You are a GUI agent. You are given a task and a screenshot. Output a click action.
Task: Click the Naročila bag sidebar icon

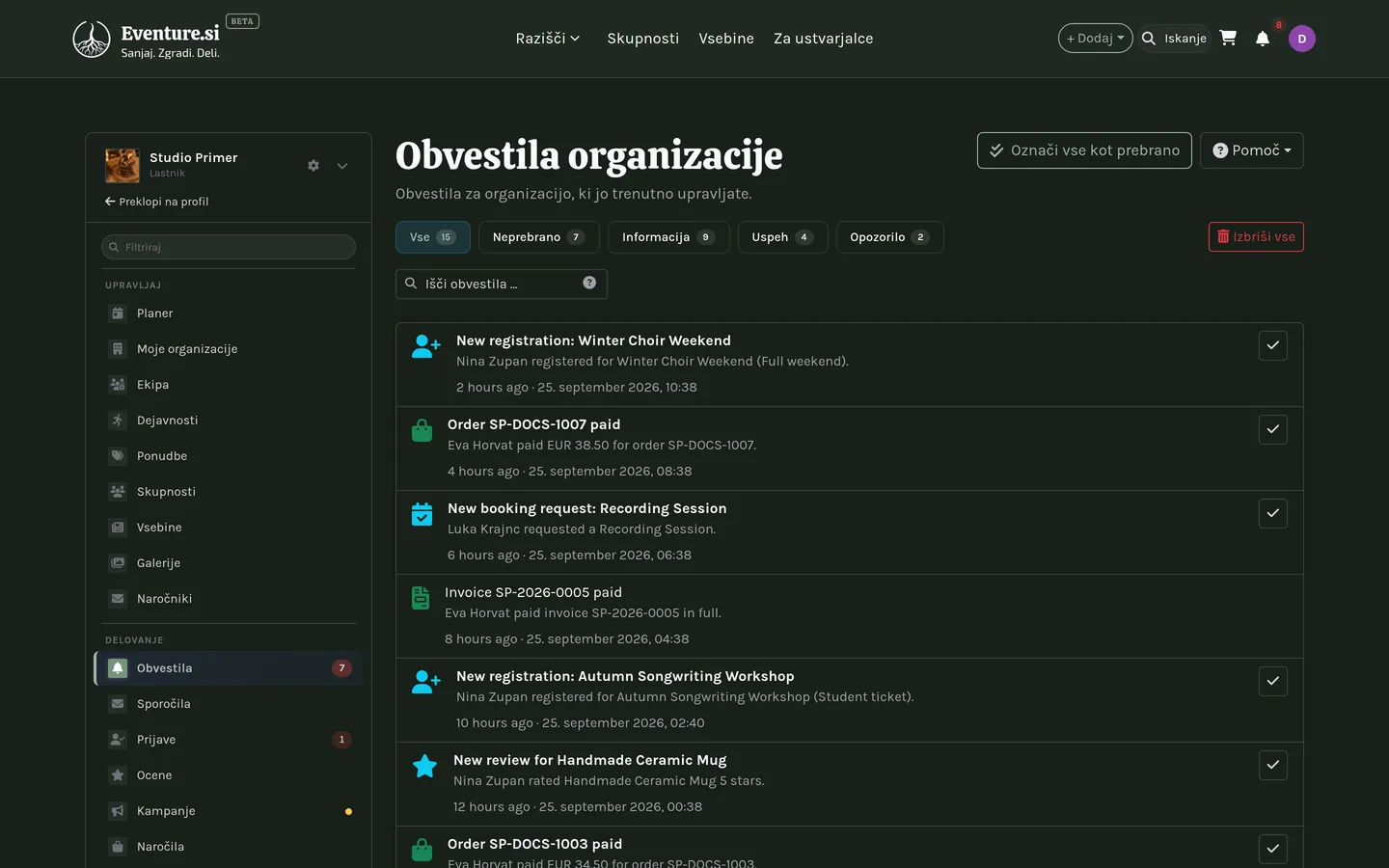tap(118, 847)
